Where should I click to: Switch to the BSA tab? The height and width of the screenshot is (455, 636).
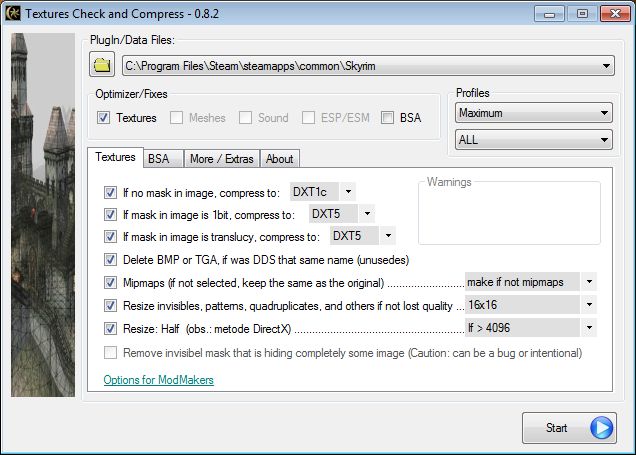click(x=158, y=158)
